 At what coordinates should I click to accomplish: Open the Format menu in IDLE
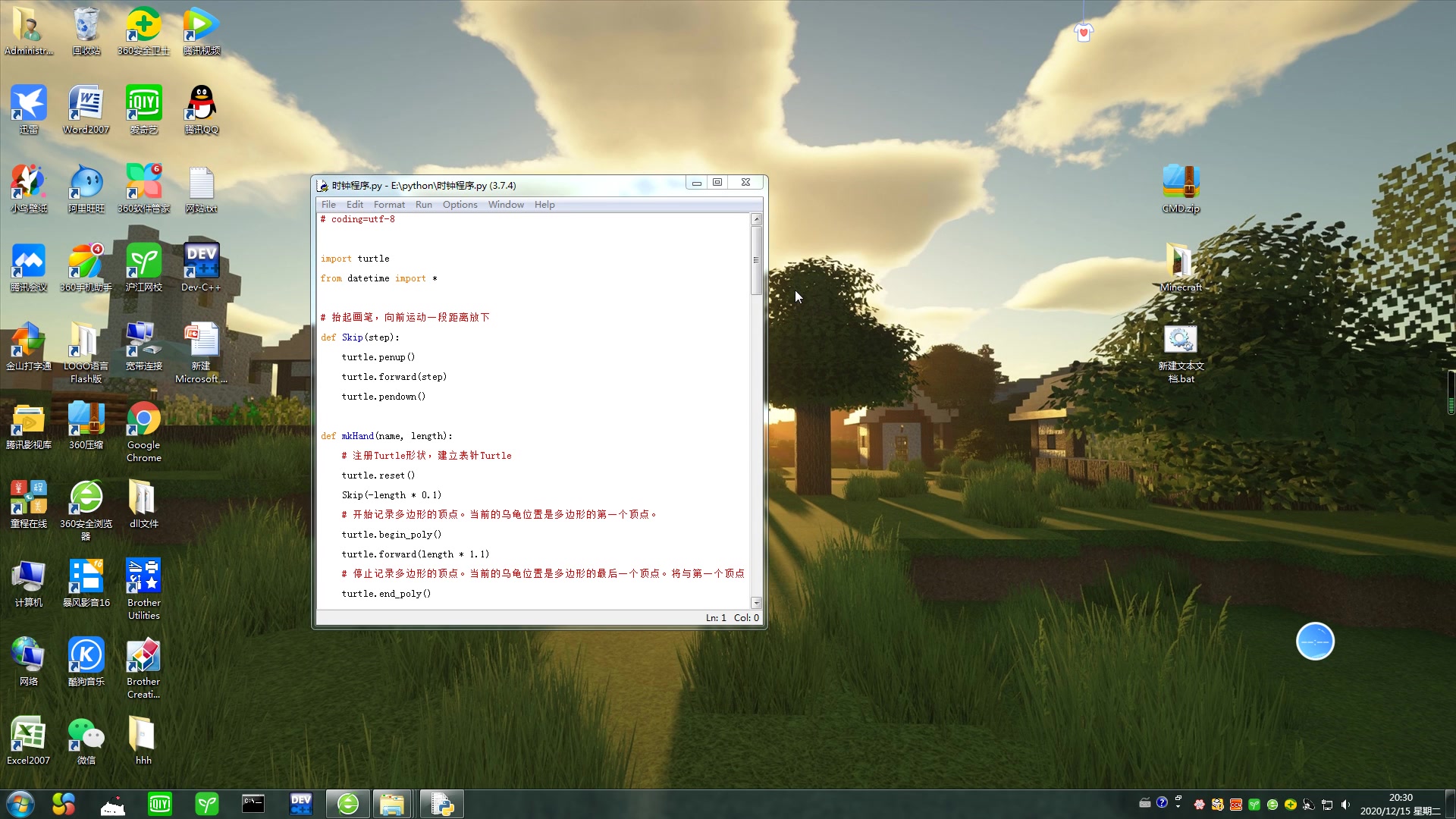click(x=389, y=205)
